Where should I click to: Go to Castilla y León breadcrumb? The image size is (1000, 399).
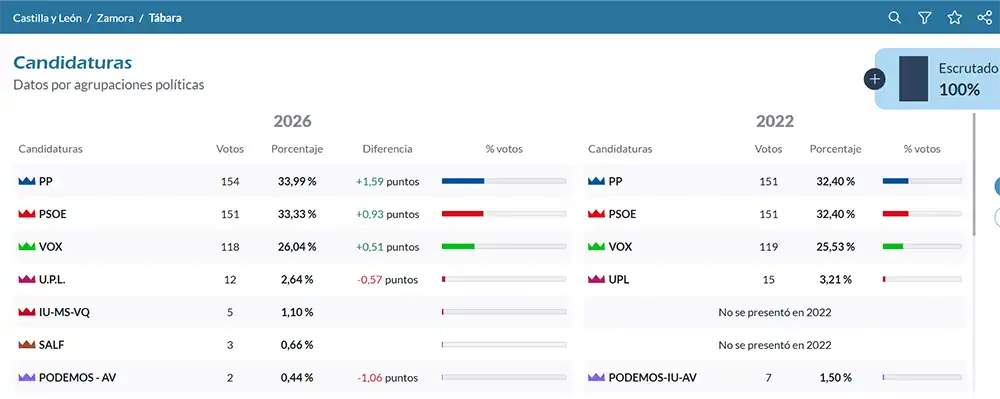point(47,18)
